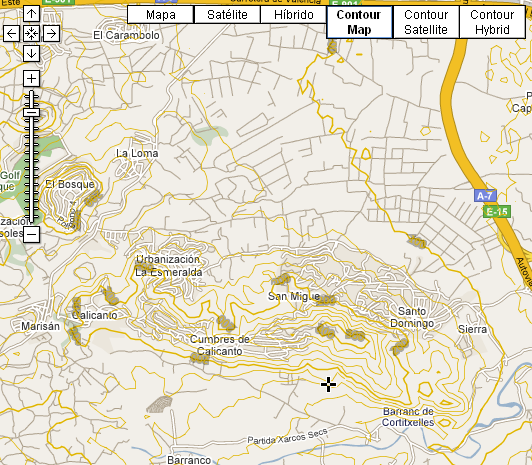Click the Cumbres de Calicanto label

[220, 345]
